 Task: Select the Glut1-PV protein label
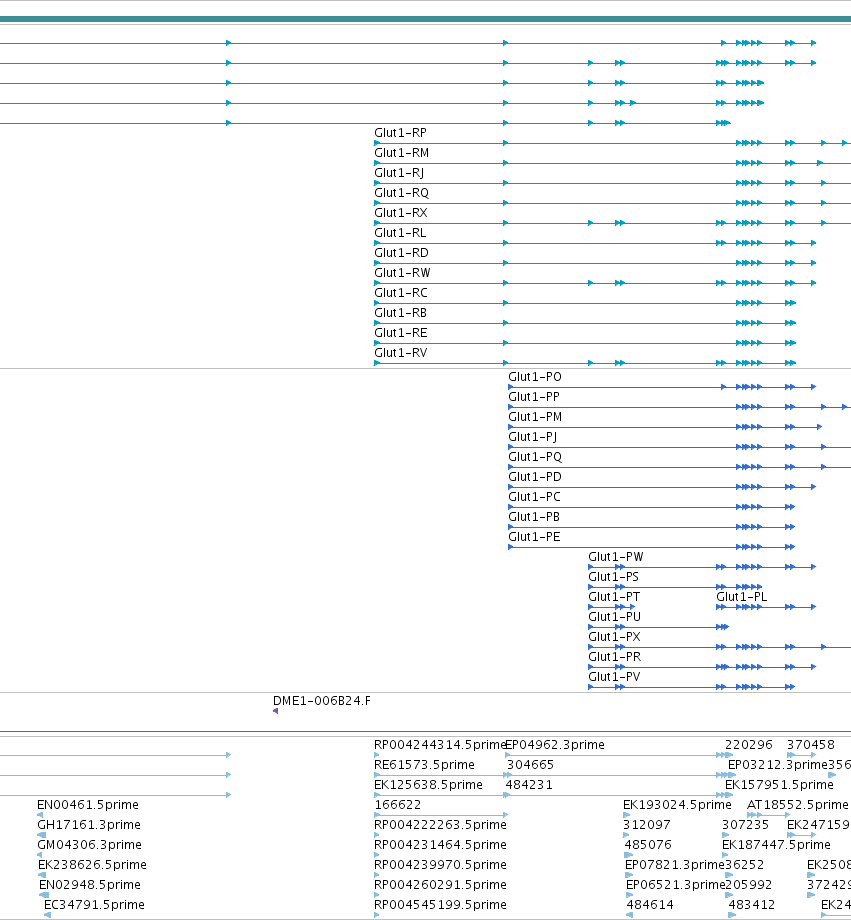tap(614, 676)
